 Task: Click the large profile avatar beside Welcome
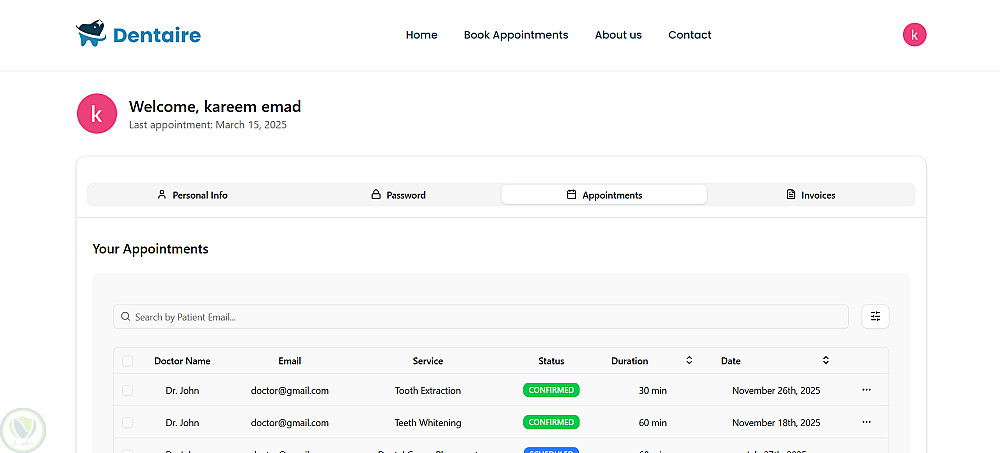pyautogui.click(x=97, y=114)
